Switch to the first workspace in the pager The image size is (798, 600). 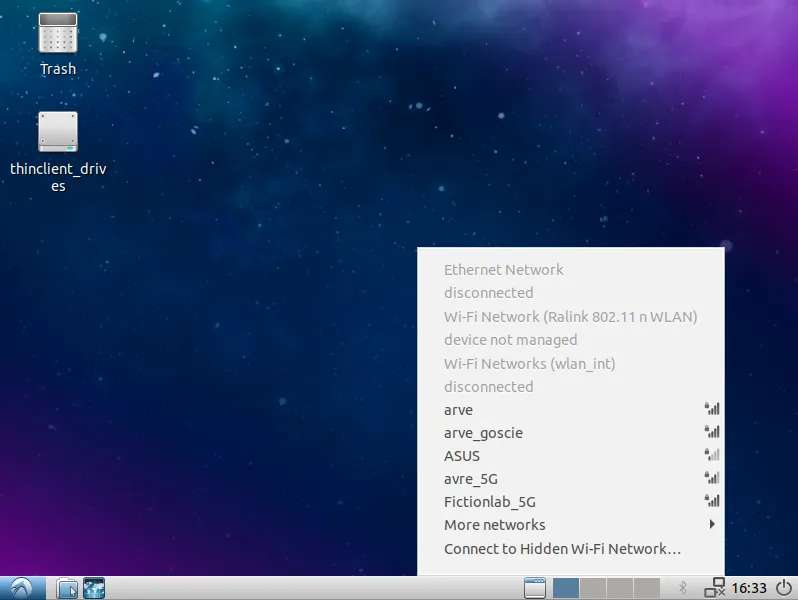tap(566, 588)
